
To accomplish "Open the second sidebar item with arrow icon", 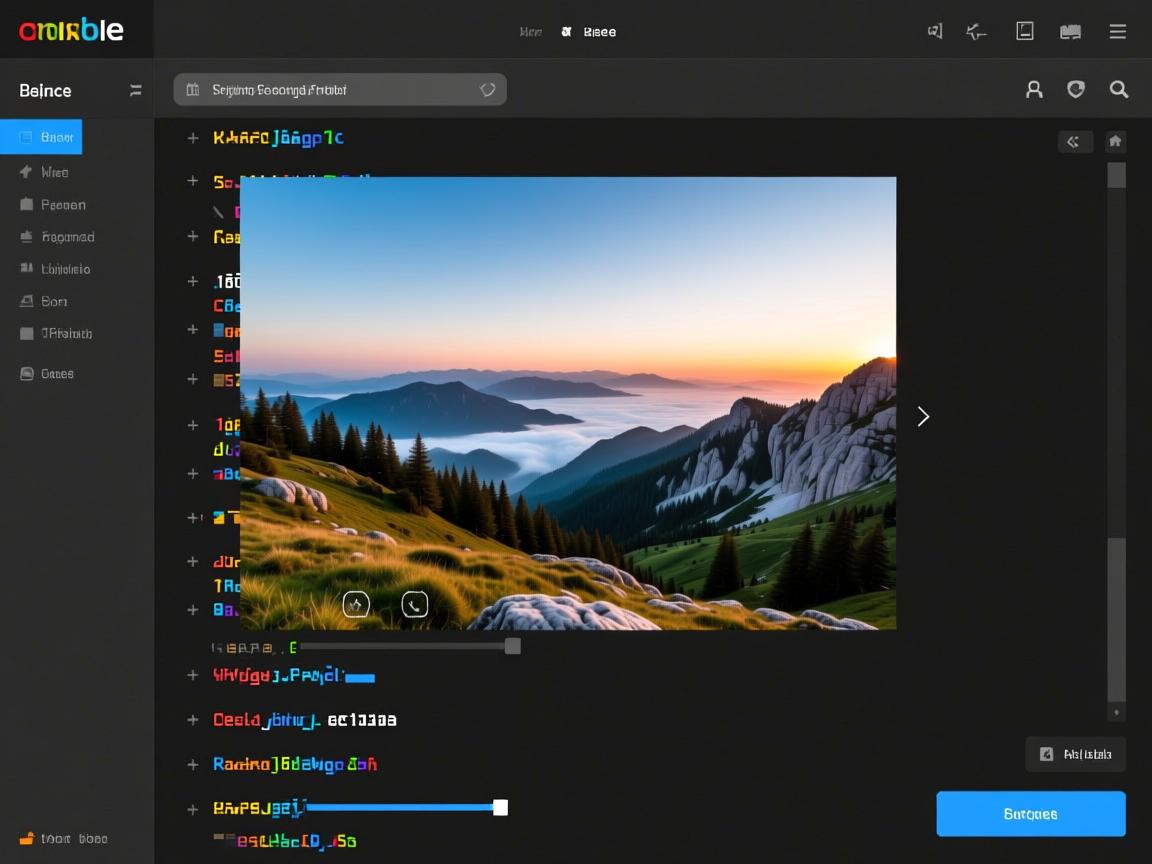I will (45, 172).
